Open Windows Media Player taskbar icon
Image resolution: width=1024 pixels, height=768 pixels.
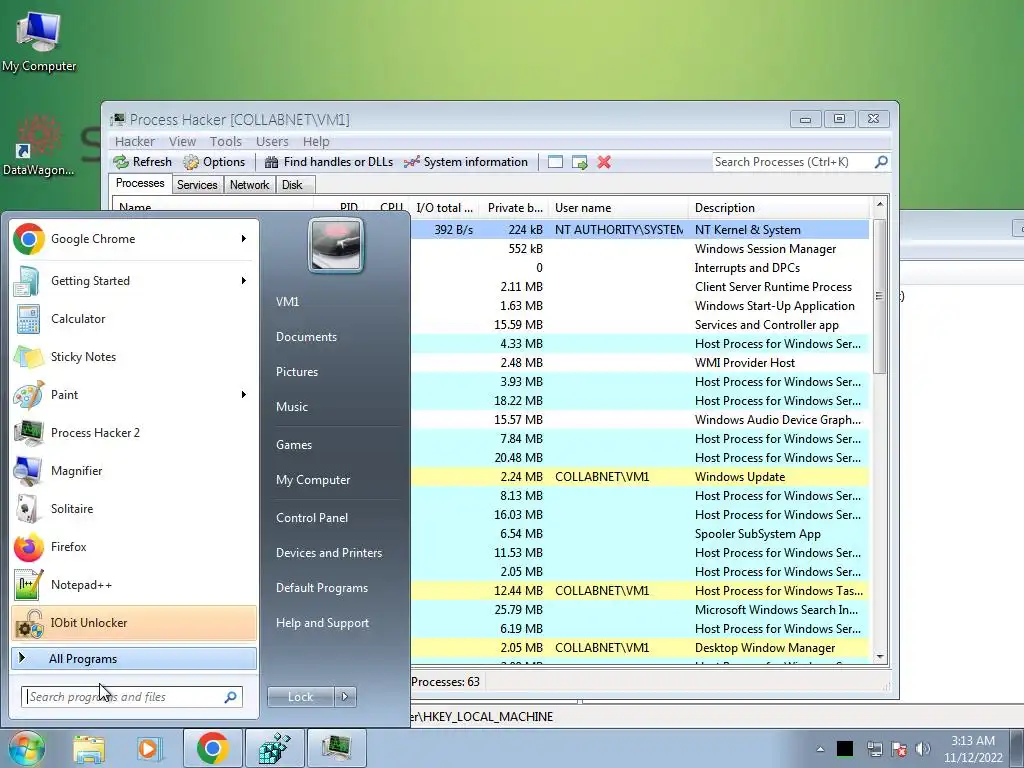pos(150,748)
